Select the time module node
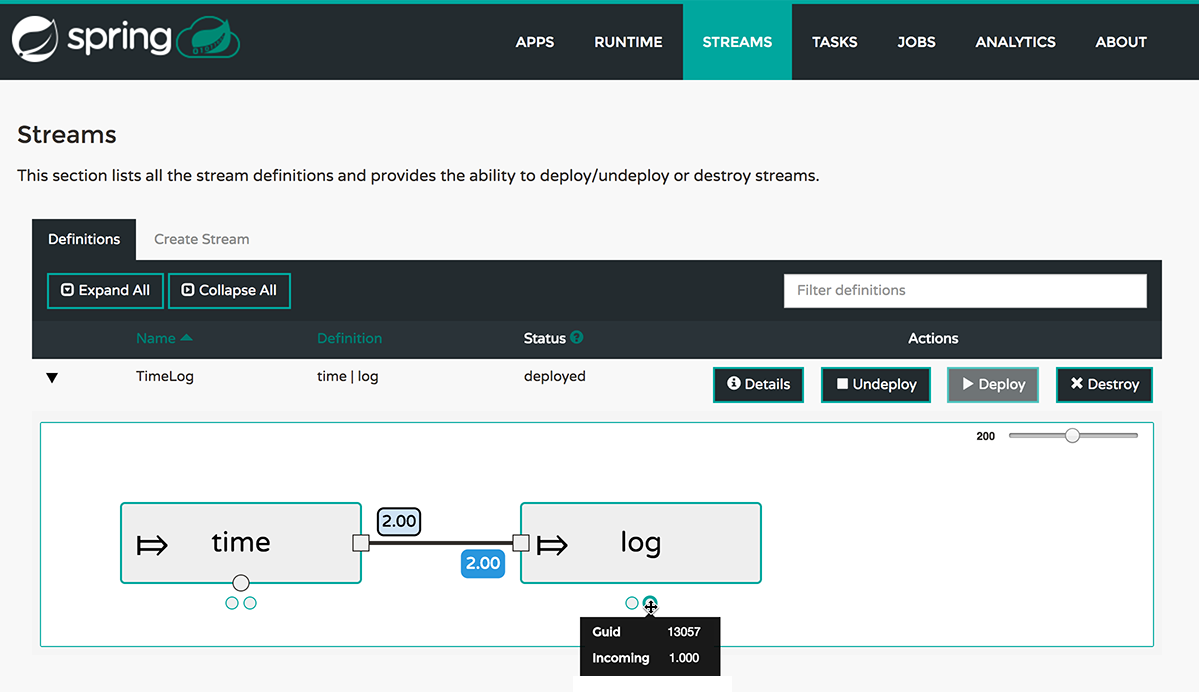The height and width of the screenshot is (692, 1199). point(241,543)
